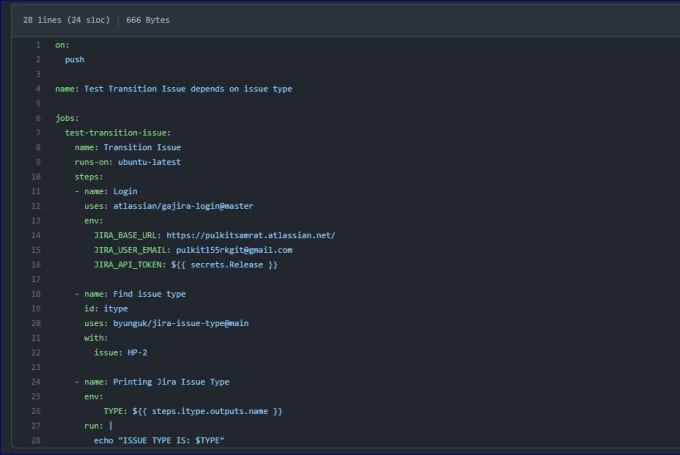680x455 pixels.
Task: Click the 'itype' id value
Action: (x=116, y=309)
